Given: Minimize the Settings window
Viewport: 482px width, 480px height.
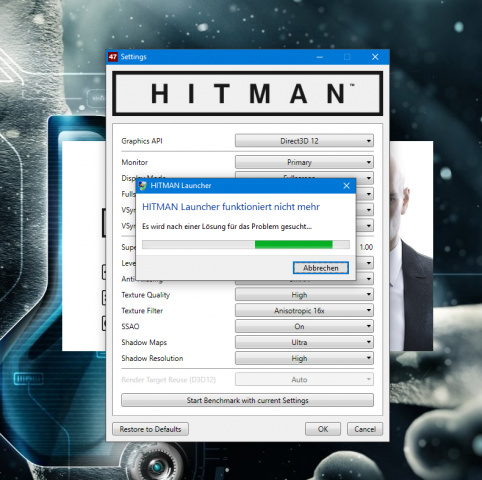Looking at the screenshot, I should point(320,57).
